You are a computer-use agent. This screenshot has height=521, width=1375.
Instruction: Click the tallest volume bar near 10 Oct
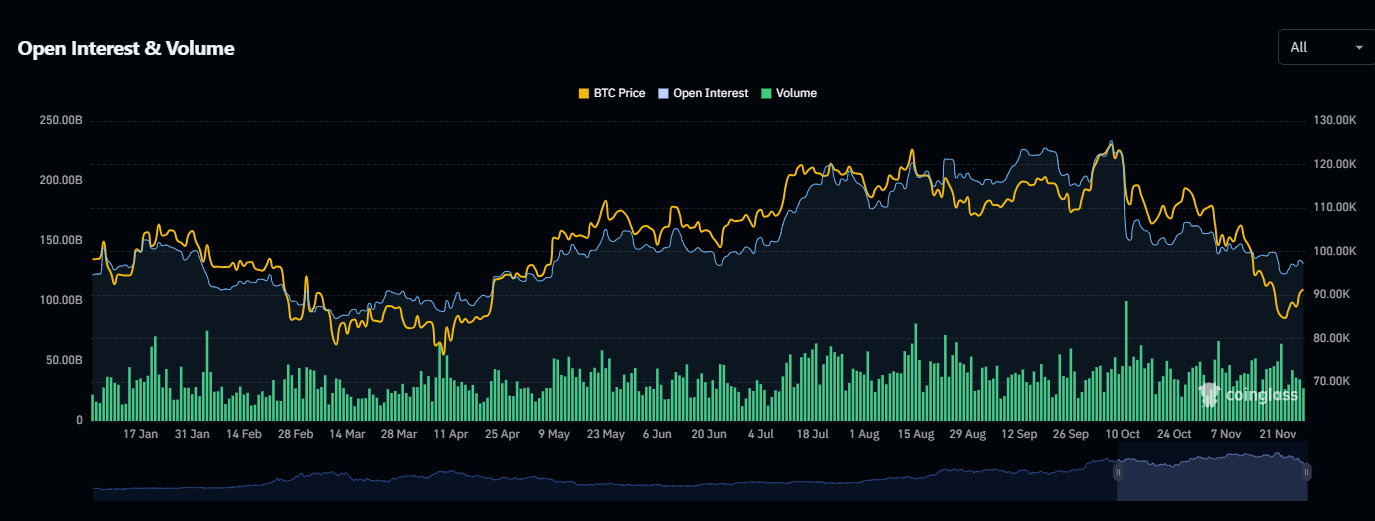1126,360
